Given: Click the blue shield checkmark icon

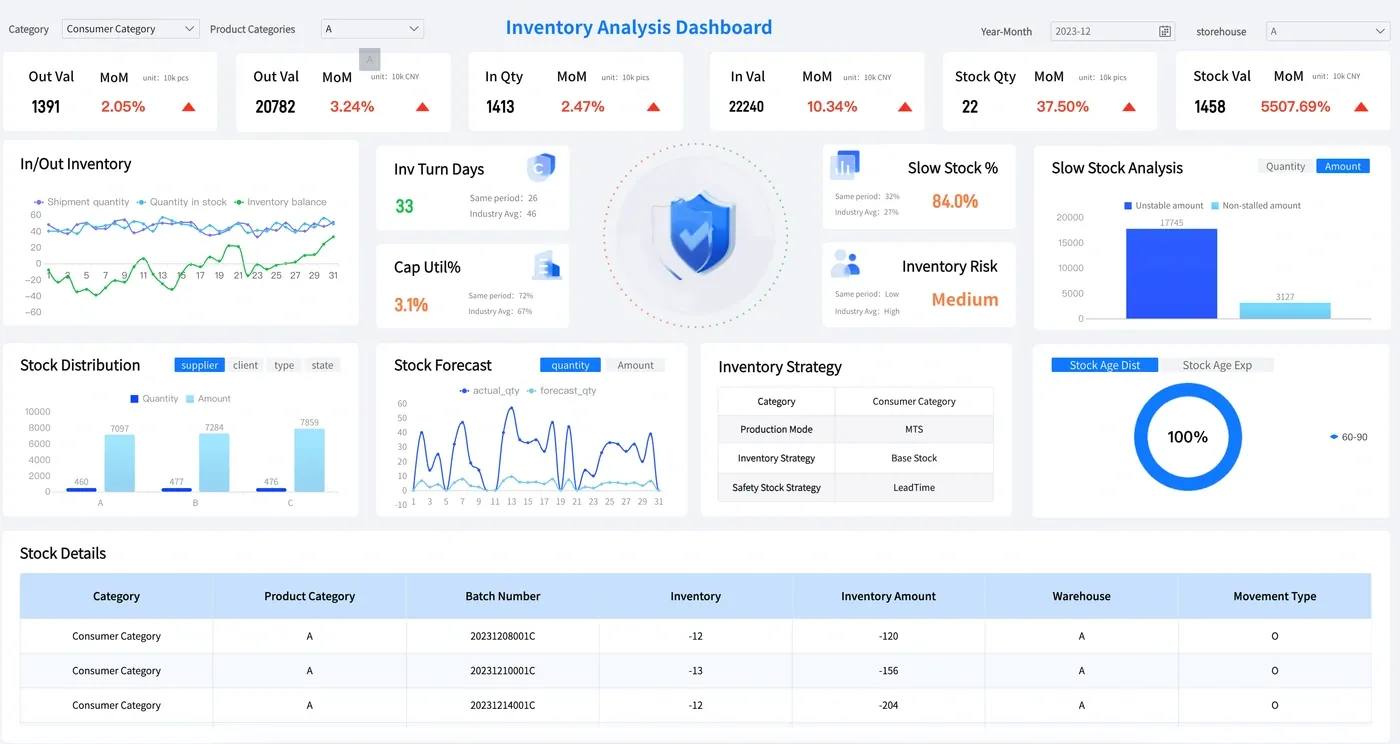Looking at the screenshot, I should coord(695,234).
